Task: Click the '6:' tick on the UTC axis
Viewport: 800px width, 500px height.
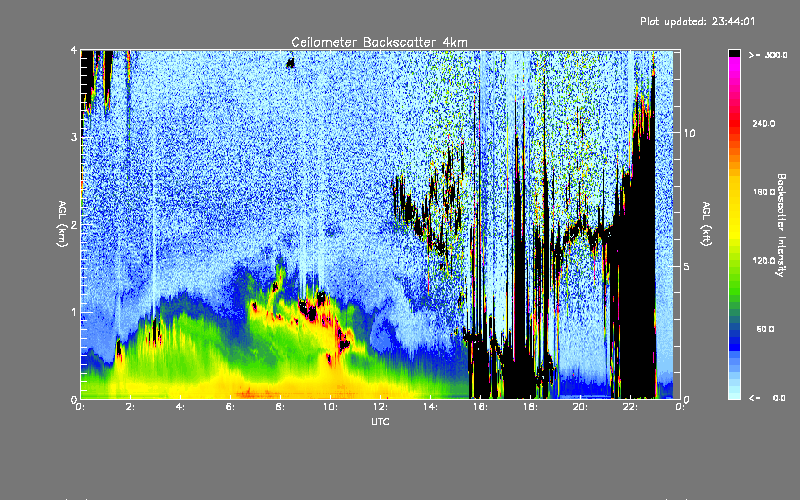Action: (x=230, y=407)
